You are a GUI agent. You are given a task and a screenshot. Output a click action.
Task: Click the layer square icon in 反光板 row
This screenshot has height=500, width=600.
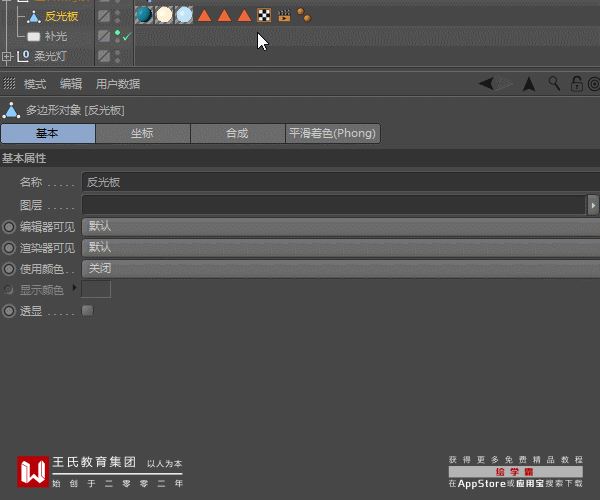coord(104,16)
